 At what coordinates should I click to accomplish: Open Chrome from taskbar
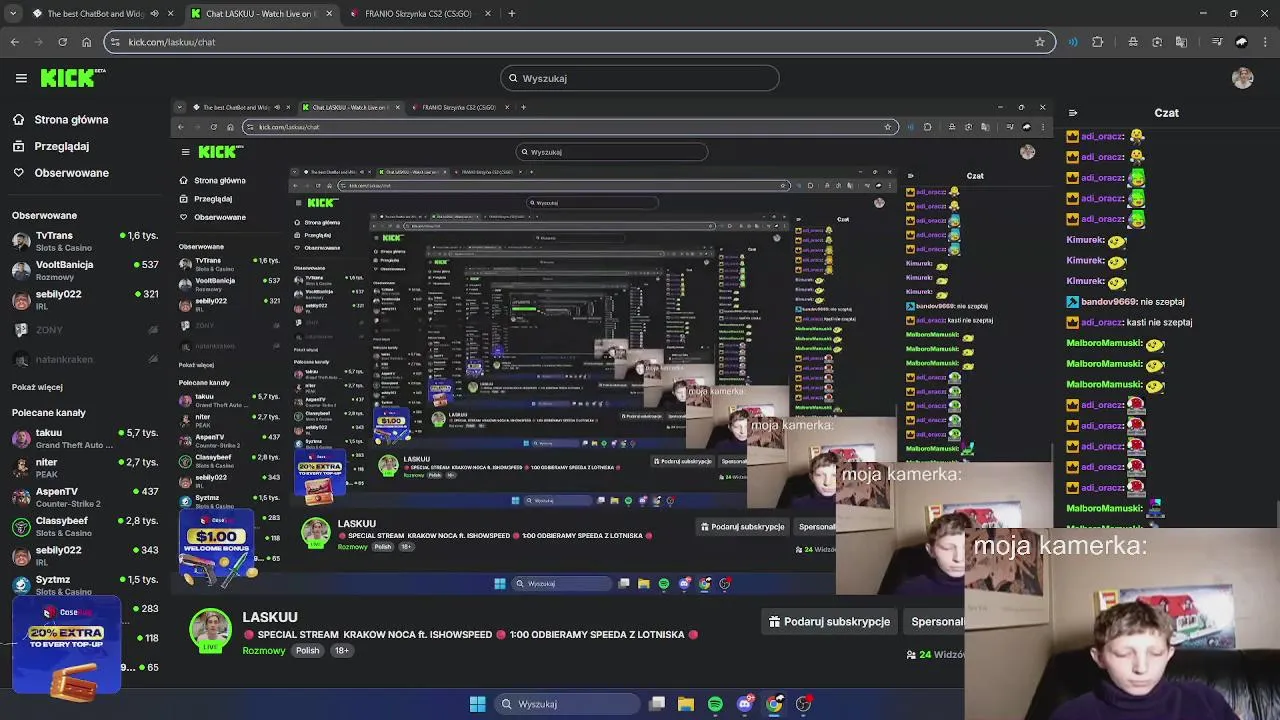click(774, 704)
